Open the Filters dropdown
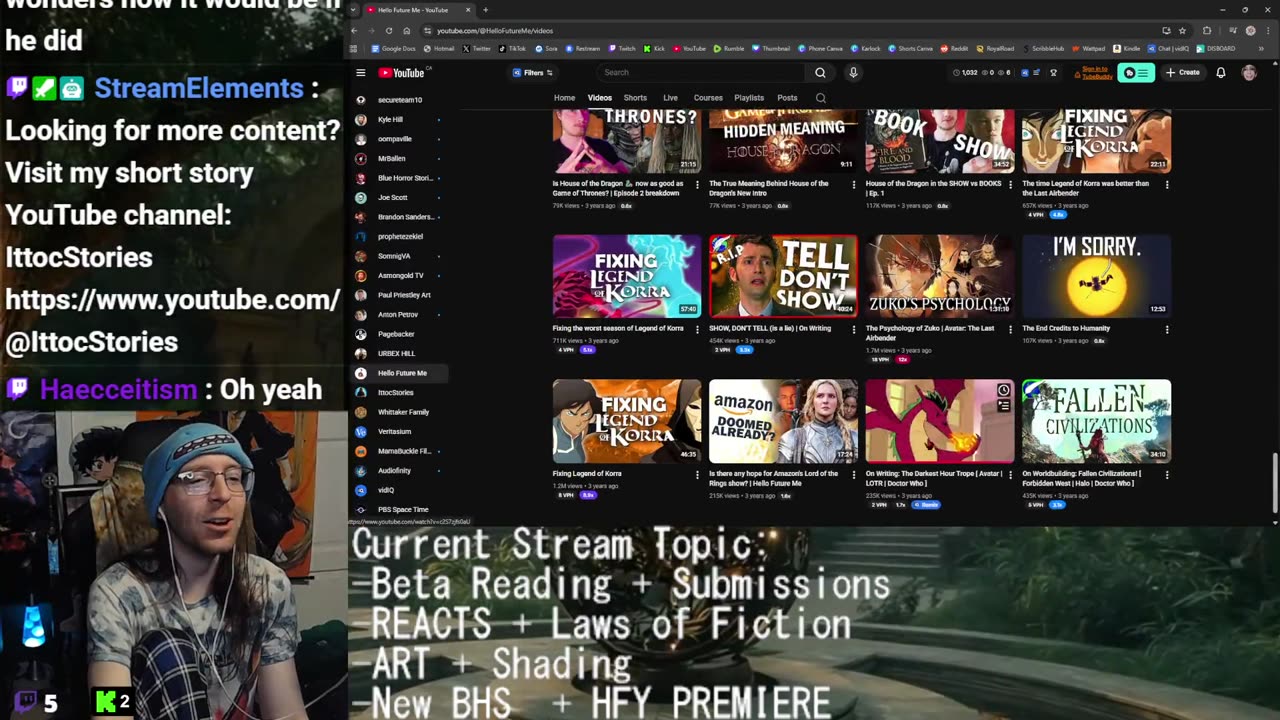1280x720 pixels. click(533, 73)
